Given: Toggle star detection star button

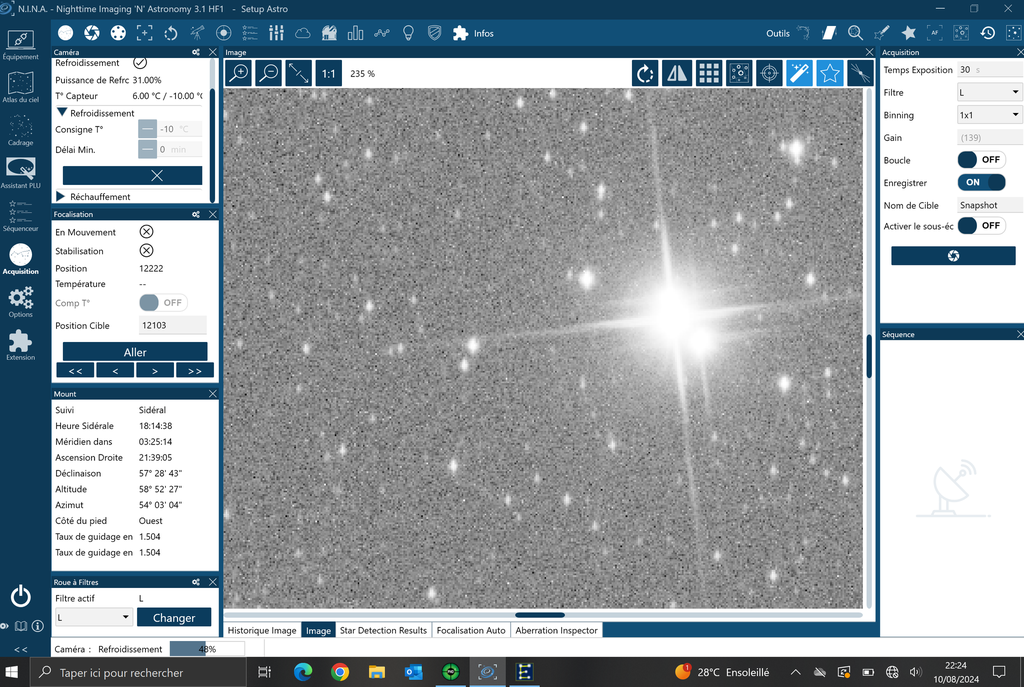Looking at the screenshot, I should [829, 73].
